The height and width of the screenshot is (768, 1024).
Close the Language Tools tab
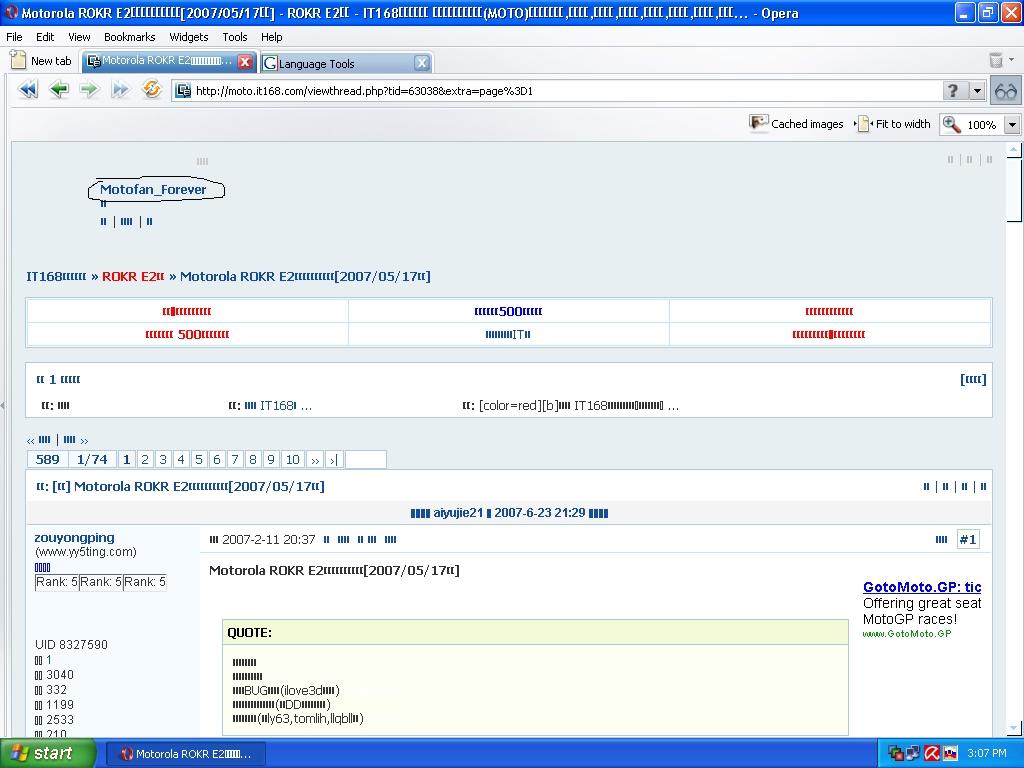(422, 63)
